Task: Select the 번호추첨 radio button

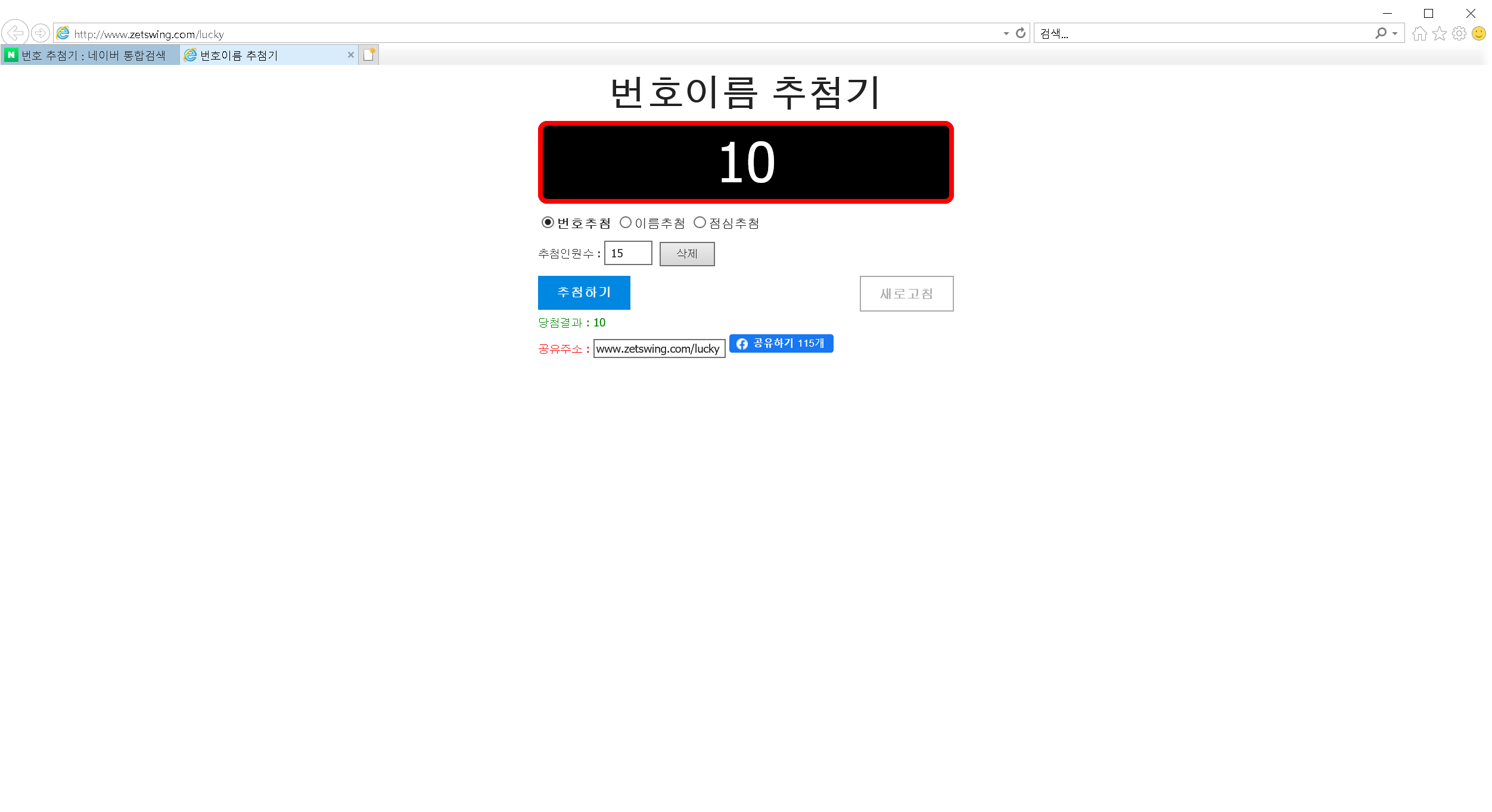Action: click(548, 223)
